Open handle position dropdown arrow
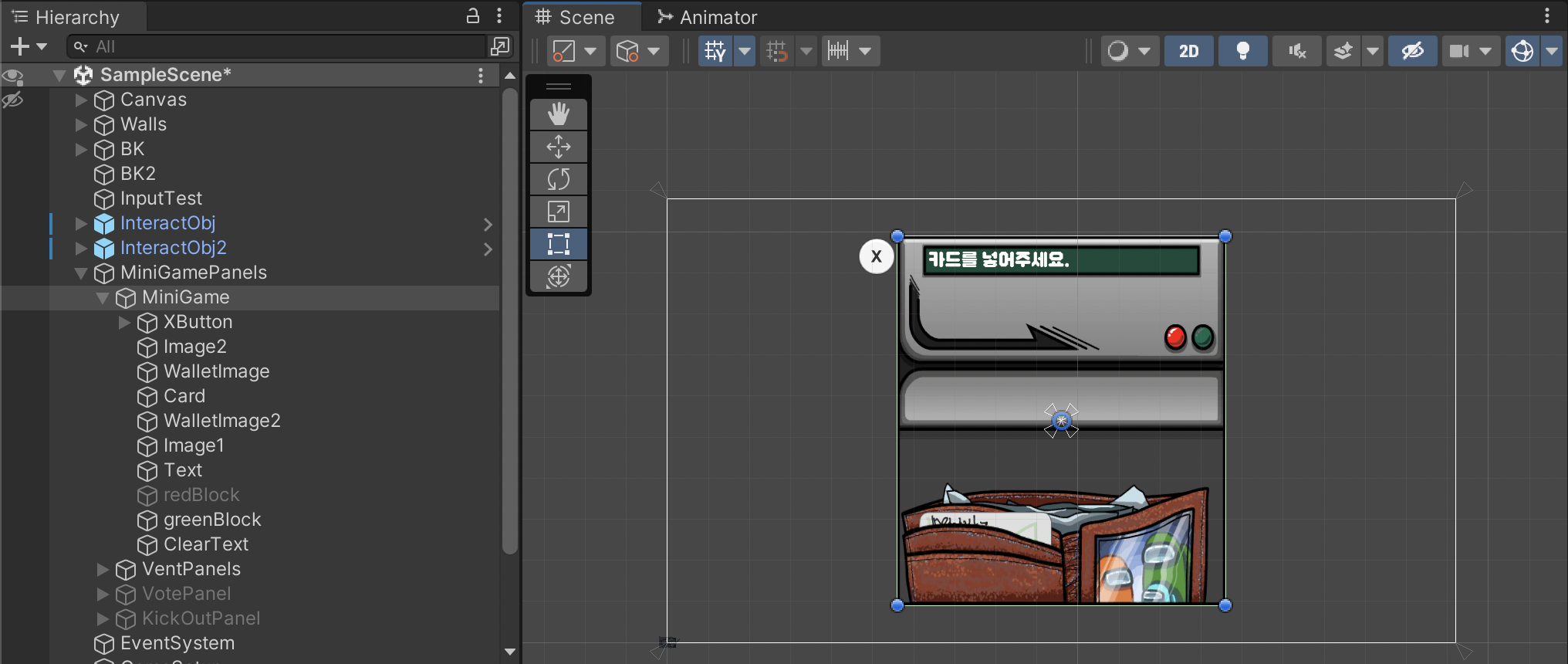Viewport: 1568px width, 664px height. pyautogui.click(x=590, y=51)
